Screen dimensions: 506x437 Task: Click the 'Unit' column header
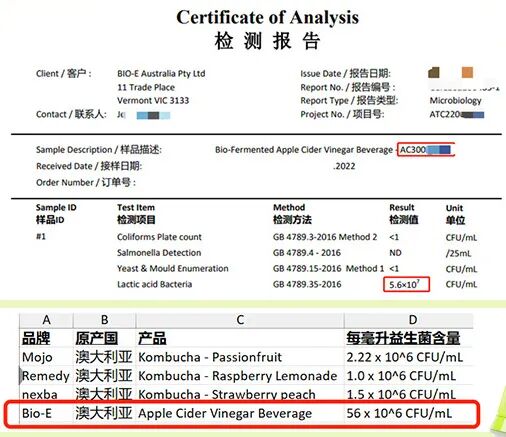click(454, 208)
